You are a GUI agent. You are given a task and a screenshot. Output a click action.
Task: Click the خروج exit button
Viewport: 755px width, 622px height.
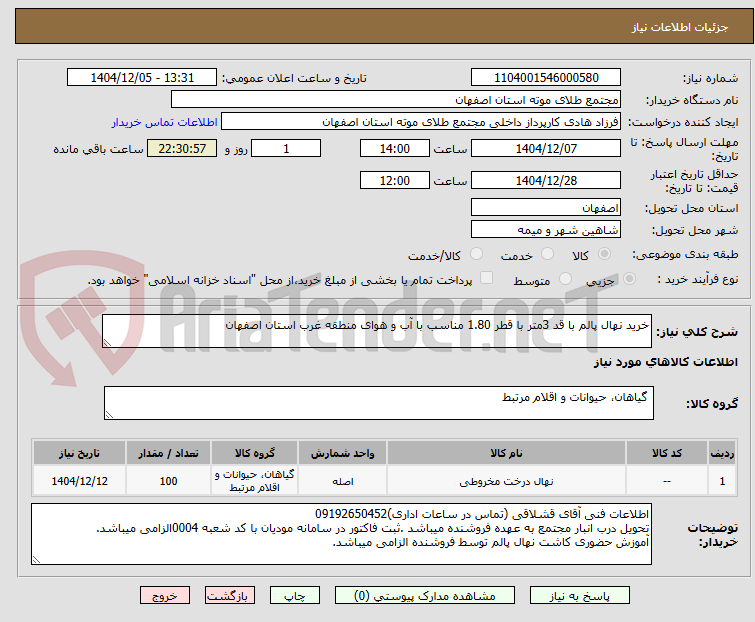[165, 596]
